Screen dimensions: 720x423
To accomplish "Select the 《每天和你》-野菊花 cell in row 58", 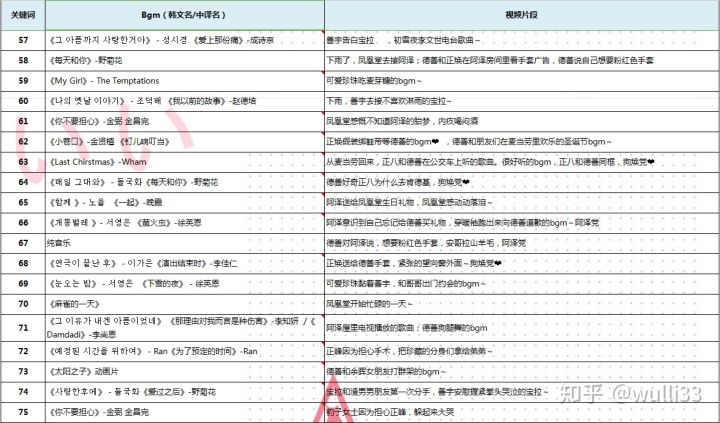I will click(x=185, y=61).
